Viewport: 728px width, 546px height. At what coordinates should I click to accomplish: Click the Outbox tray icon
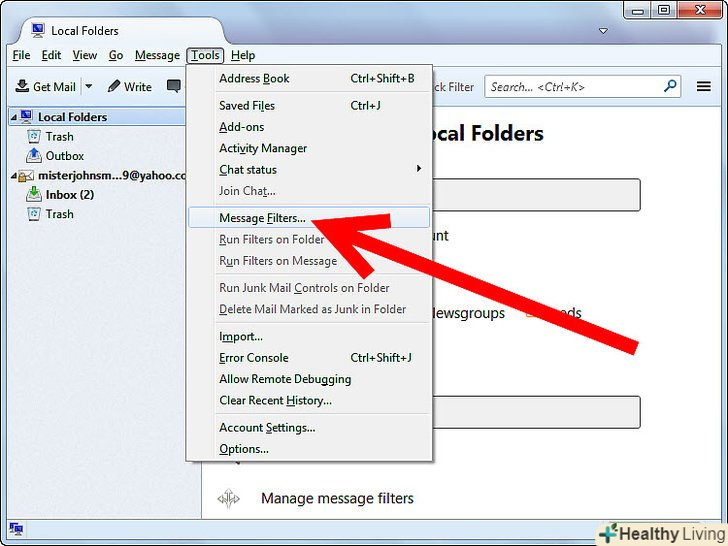tap(33, 156)
